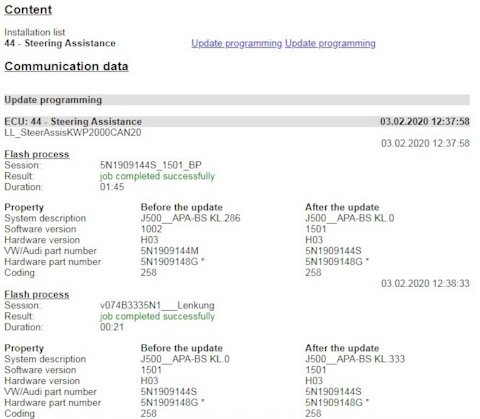This screenshot has height=419, width=480.
Task: Select session text 5N1909144S_1501_BP
Action: click(x=151, y=165)
